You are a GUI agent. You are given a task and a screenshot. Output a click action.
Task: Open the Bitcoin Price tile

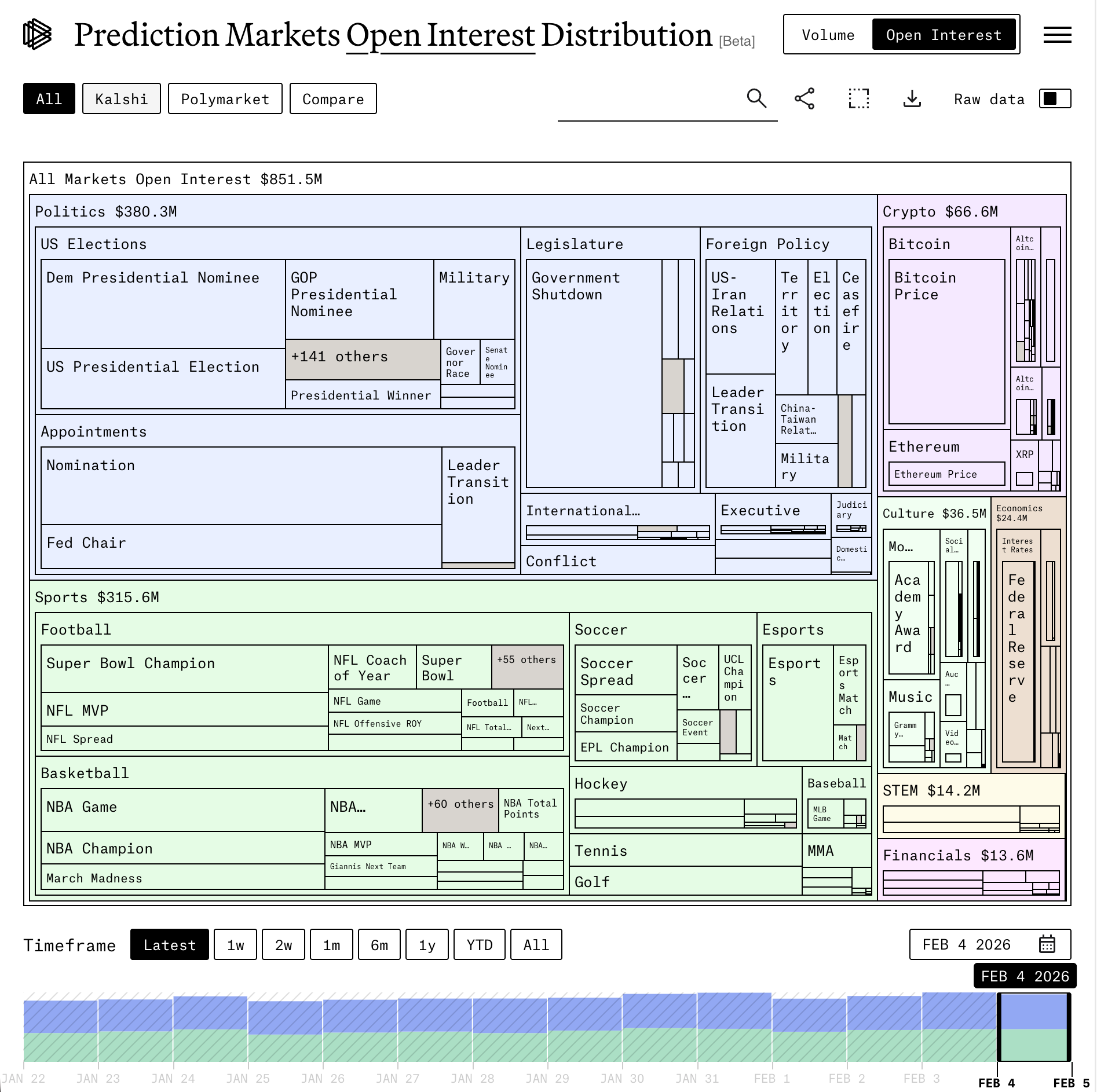pyautogui.click(x=947, y=342)
